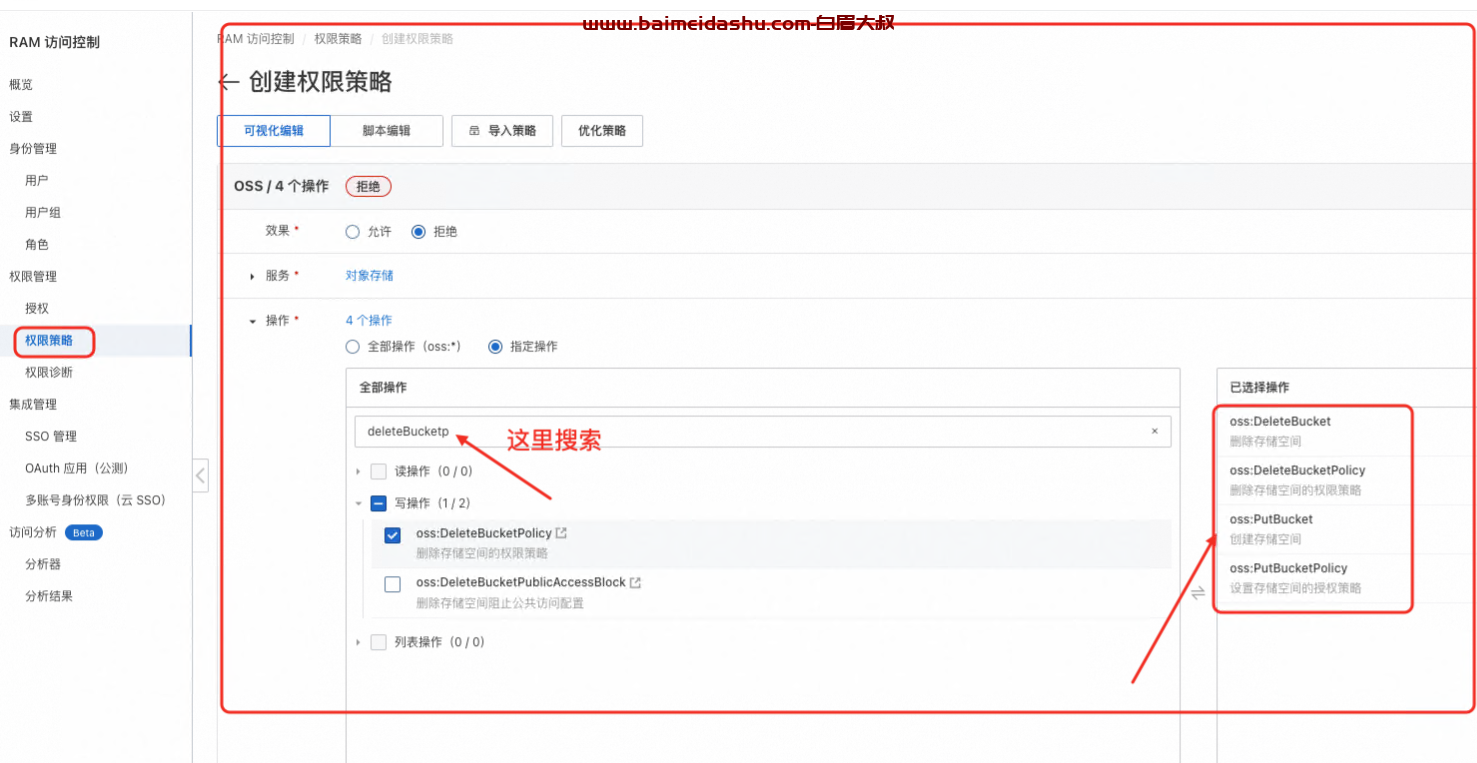
Task: Expand the 列表操作 group arrow
Action: pyautogui.click(x=358, y=642)
